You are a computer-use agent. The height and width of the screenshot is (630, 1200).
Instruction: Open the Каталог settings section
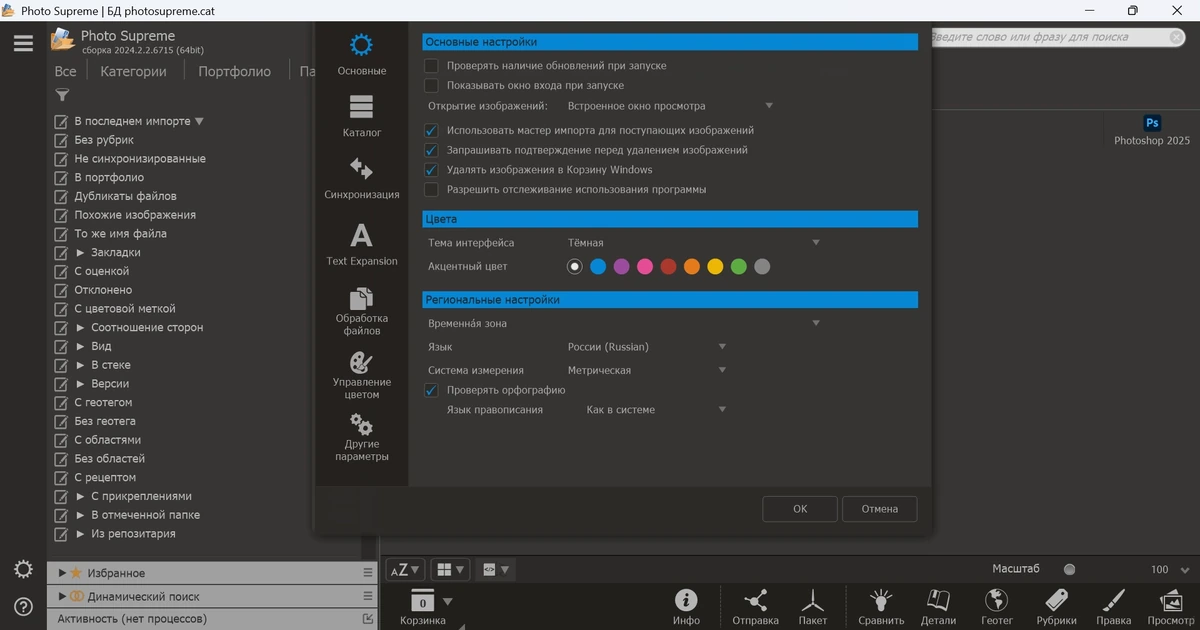point(361,117)
